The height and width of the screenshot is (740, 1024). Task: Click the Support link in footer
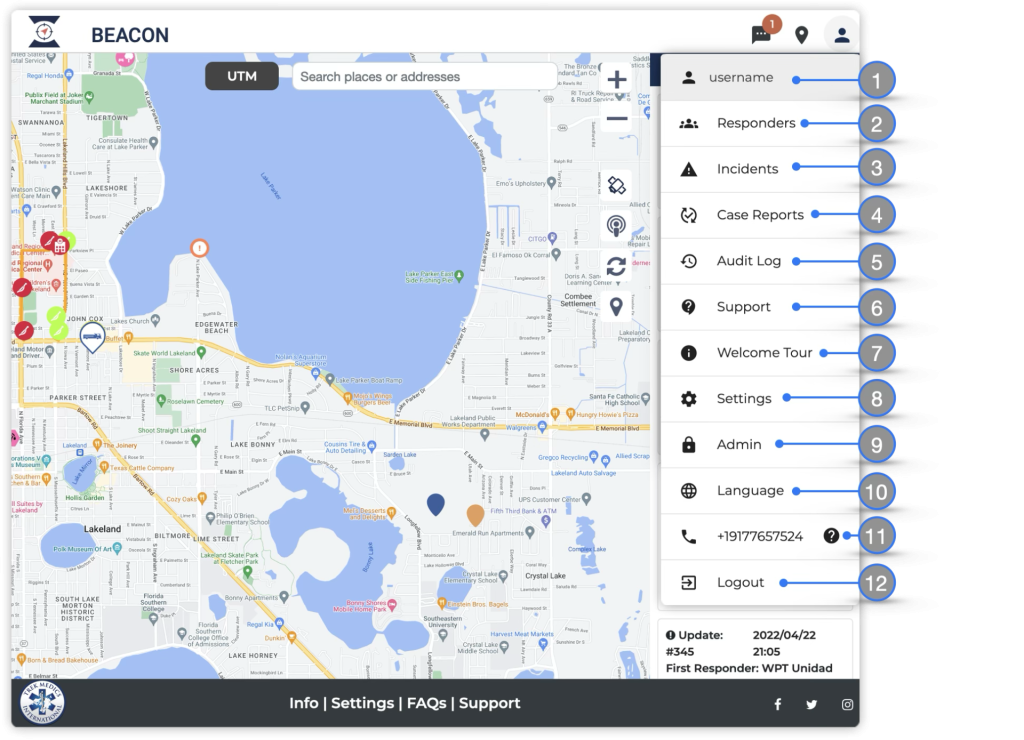pos(489,703)
